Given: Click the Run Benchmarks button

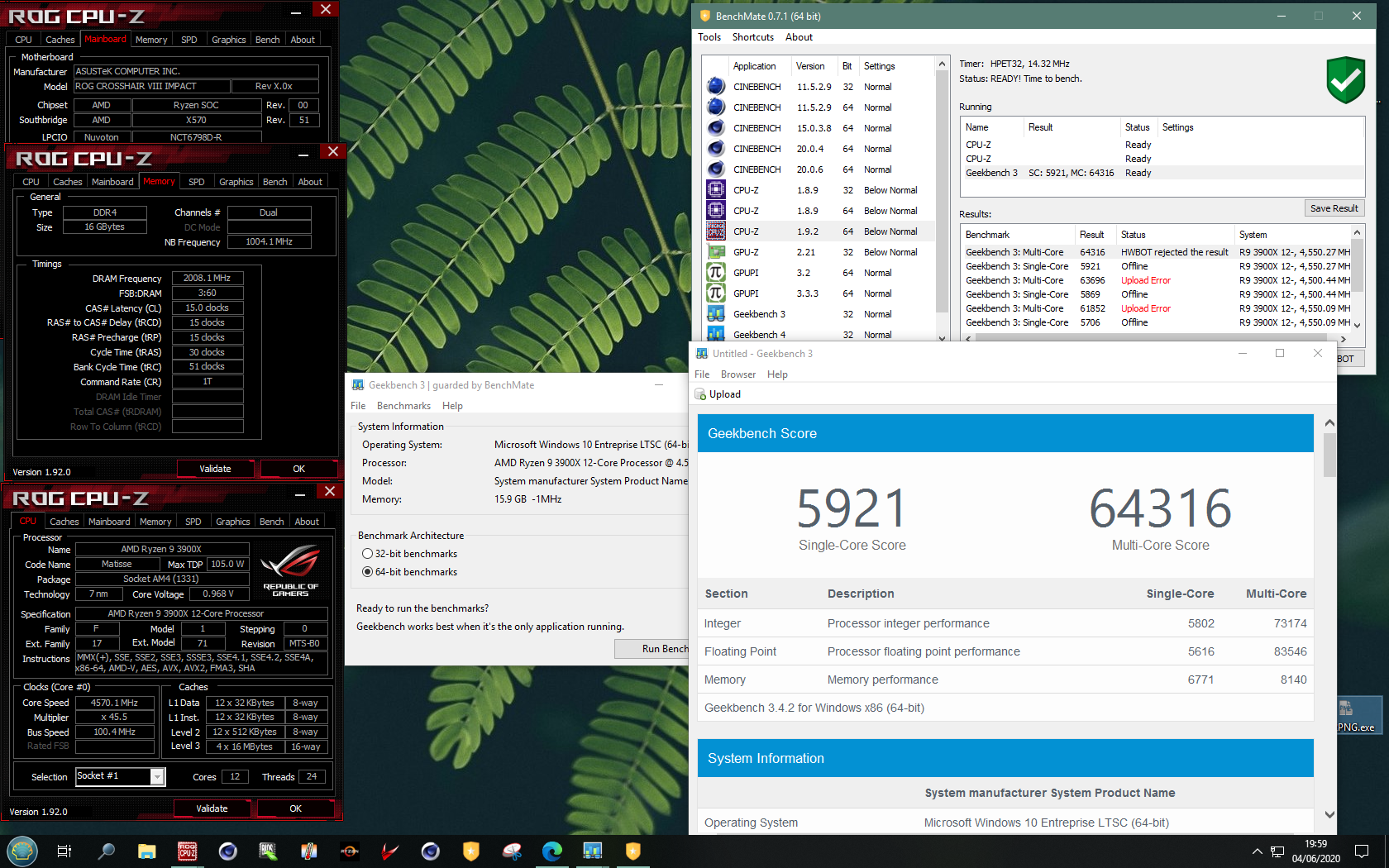Looking at the screenshot, I should tap(652, 649).
